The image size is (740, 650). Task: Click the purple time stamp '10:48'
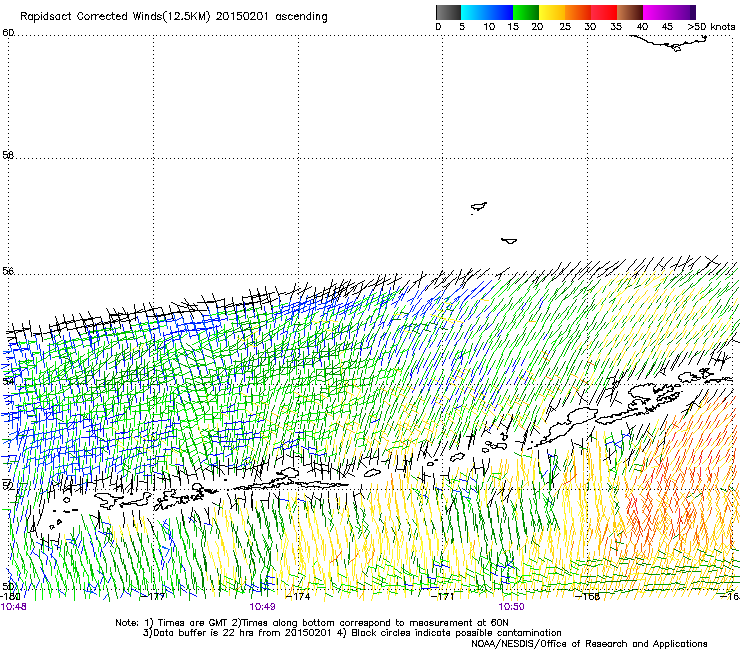pos(14,607)
